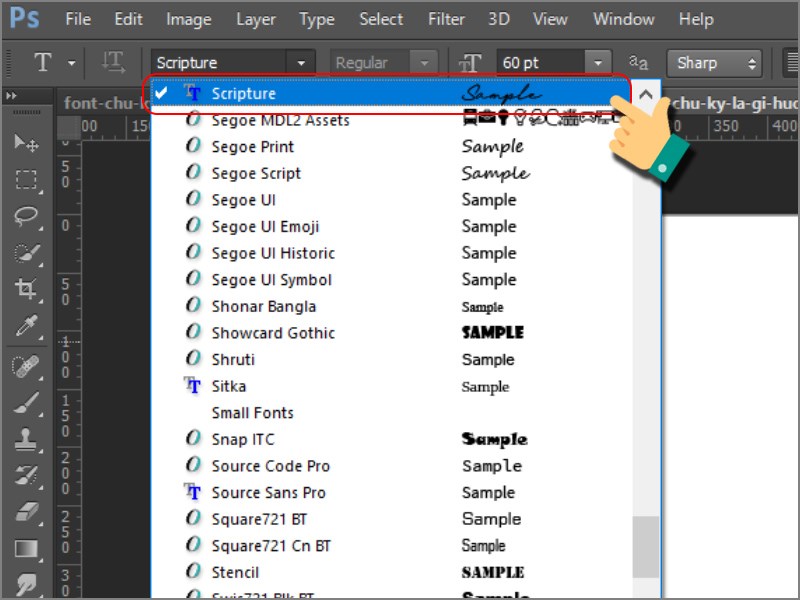Screen dimensions: 800x600
Task: Select the Lasso tool
Action: (26, 216)
